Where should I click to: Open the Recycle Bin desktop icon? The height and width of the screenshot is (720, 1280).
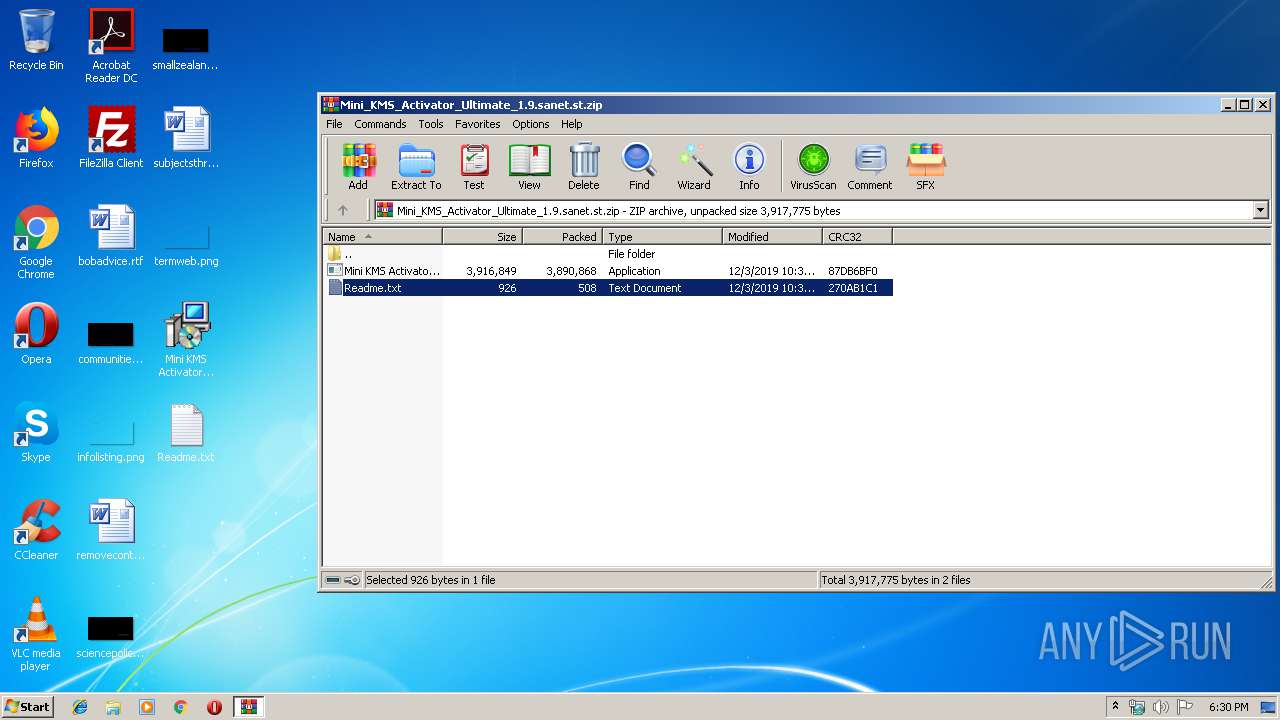point(36,40)
